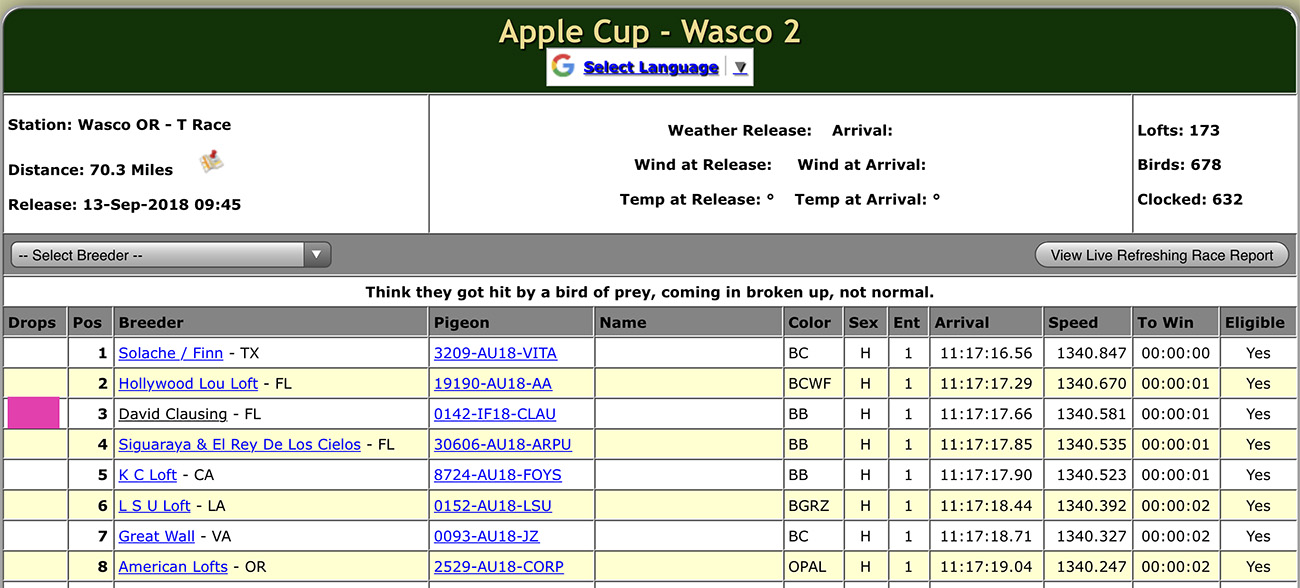Open Siguaraya & El Rey De Los Cielos link
This screenshot has width=1300, height=588.
240,444
